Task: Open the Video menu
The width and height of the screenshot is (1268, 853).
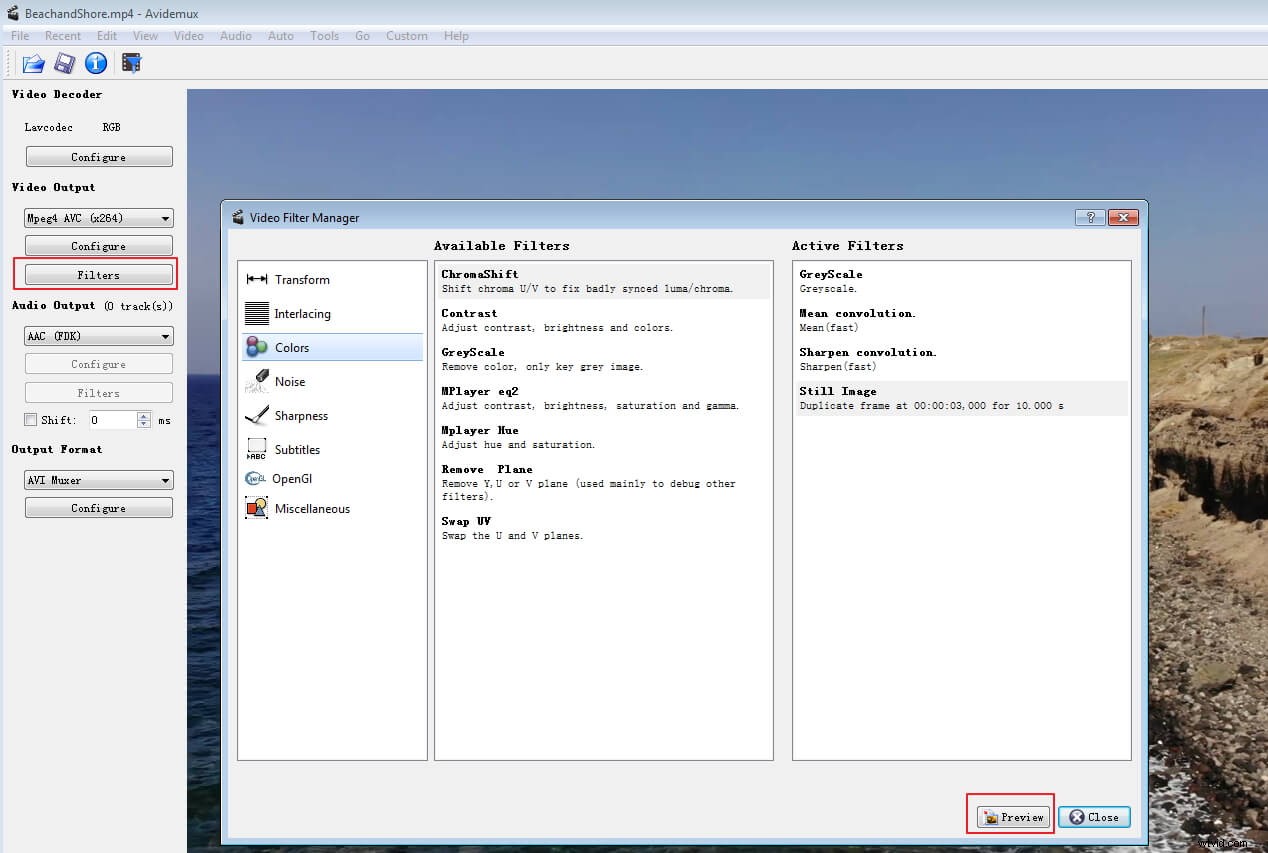Action: point(188,36)
